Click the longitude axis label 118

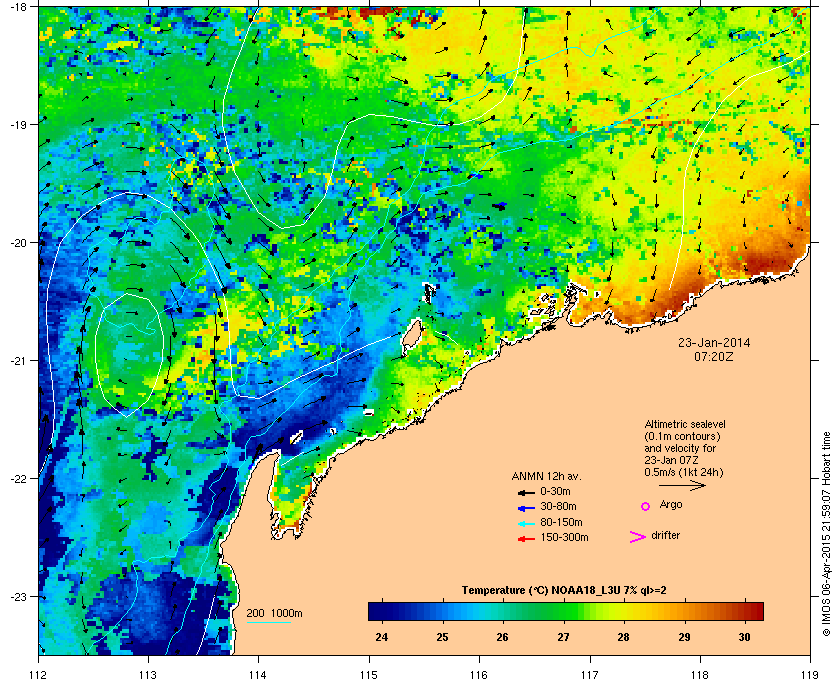tap(700, 675)
